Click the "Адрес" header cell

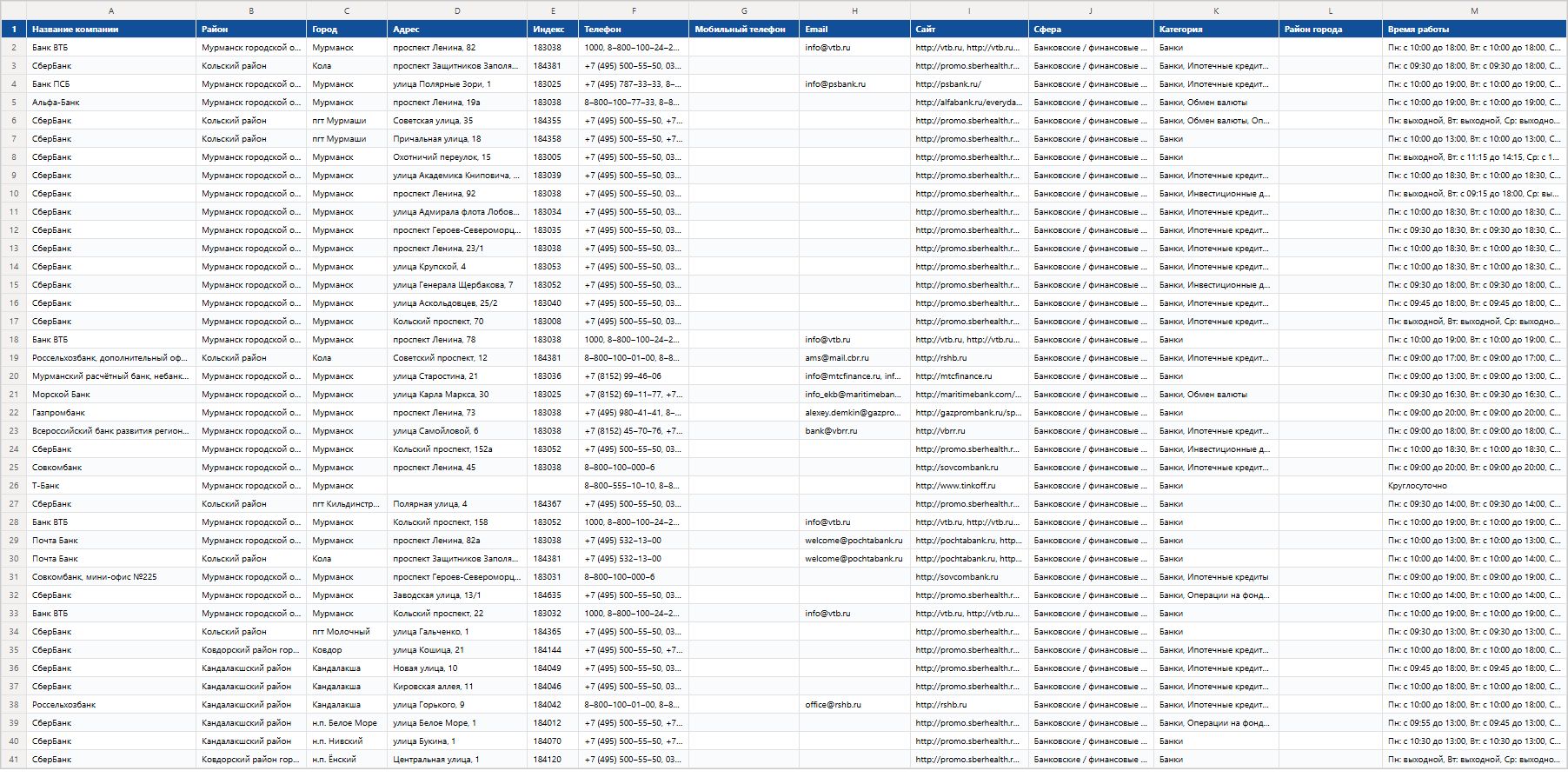point(457,30)
